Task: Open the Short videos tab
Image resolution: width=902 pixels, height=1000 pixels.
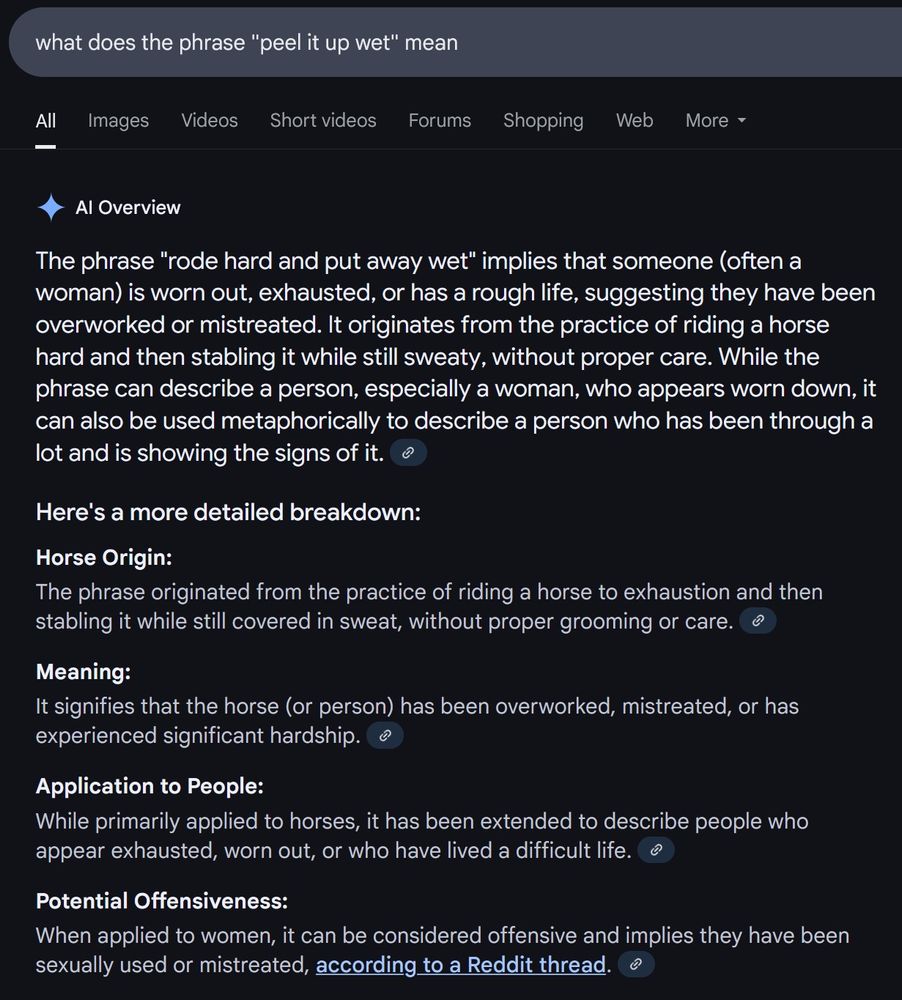Action: point(322,120)
